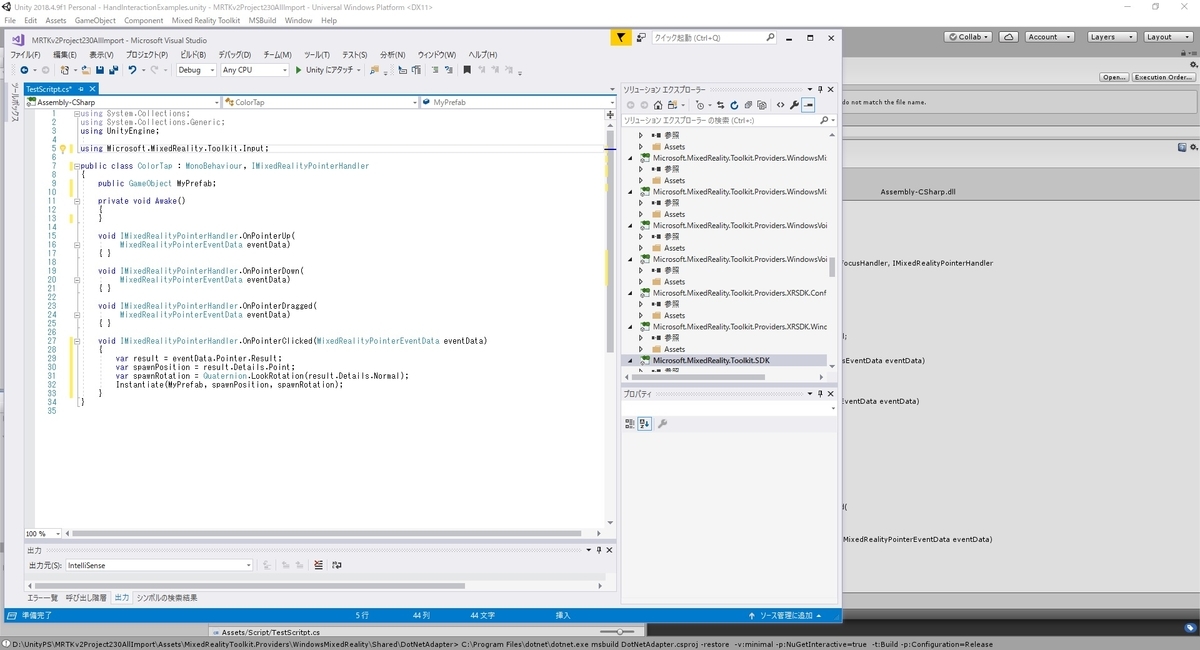Open the IntelliSense output source dropdown
The height and width of the screenshot is (650, 1200).
pos(159,565)
